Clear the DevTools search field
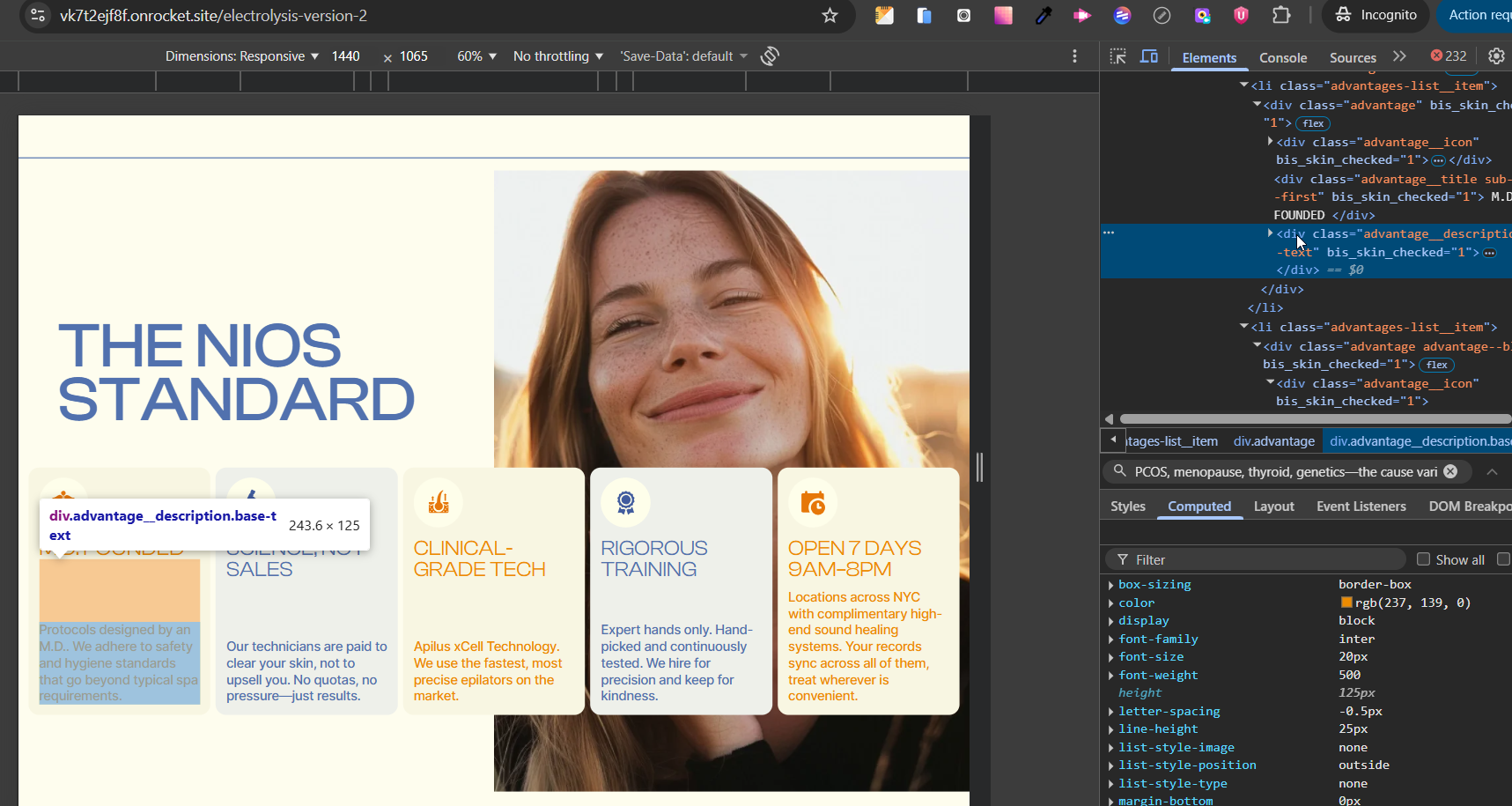 [1450, 471]
